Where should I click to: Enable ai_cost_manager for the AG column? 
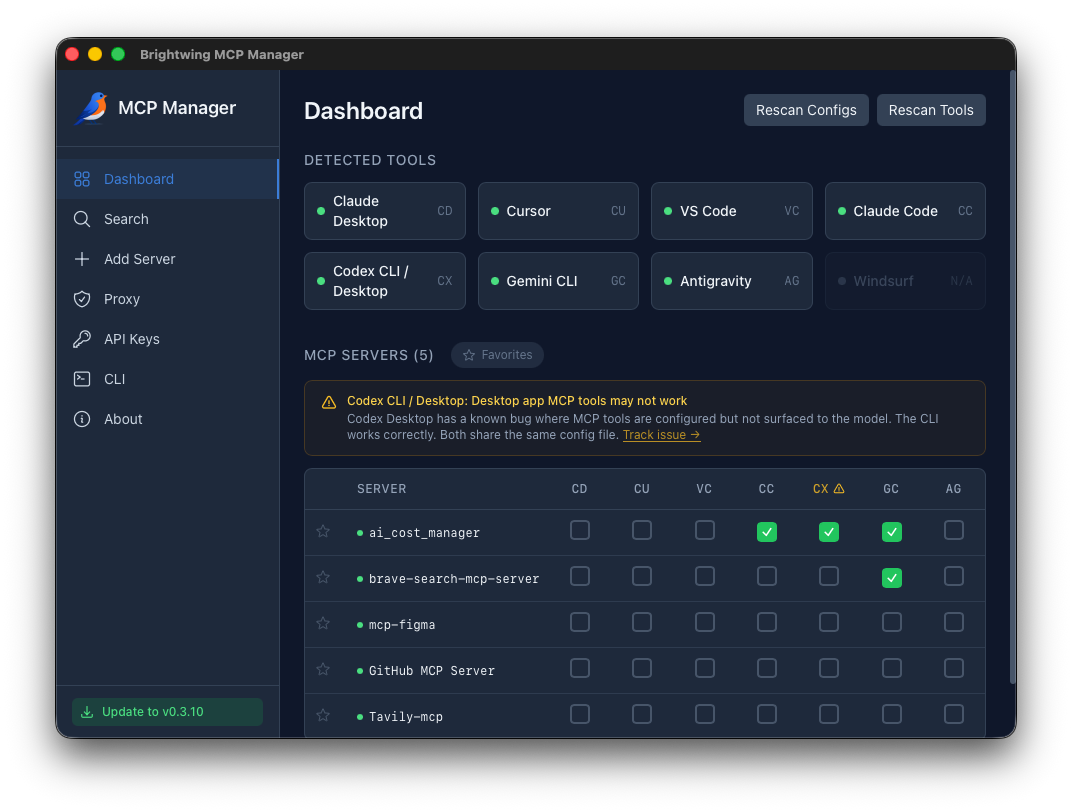953,530
